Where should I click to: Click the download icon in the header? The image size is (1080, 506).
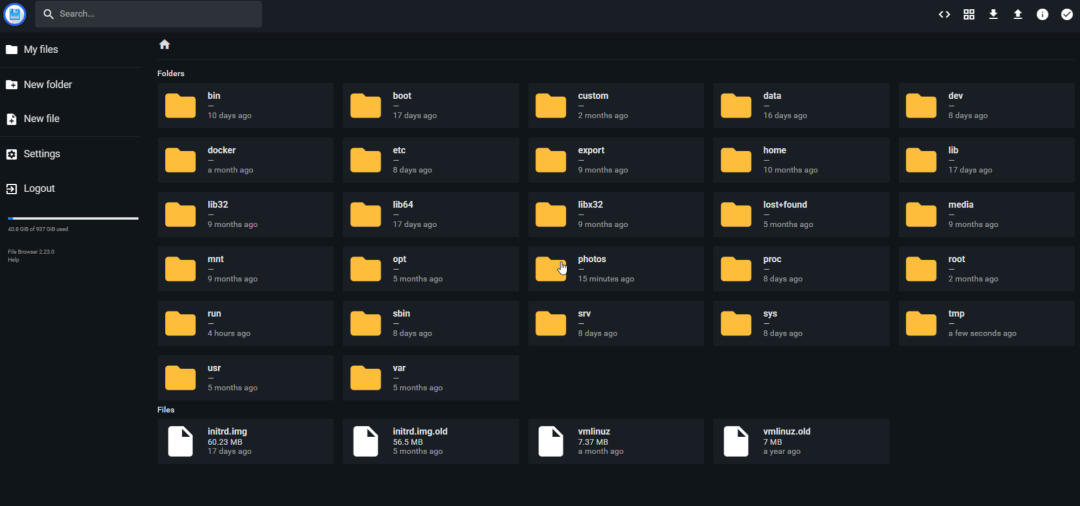[993, 14]
